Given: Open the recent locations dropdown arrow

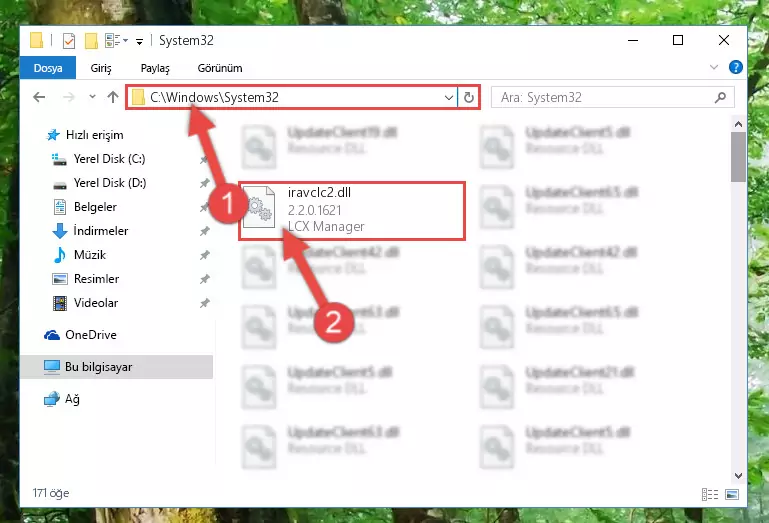Looking at the screenshot, I should coord(92,97).
